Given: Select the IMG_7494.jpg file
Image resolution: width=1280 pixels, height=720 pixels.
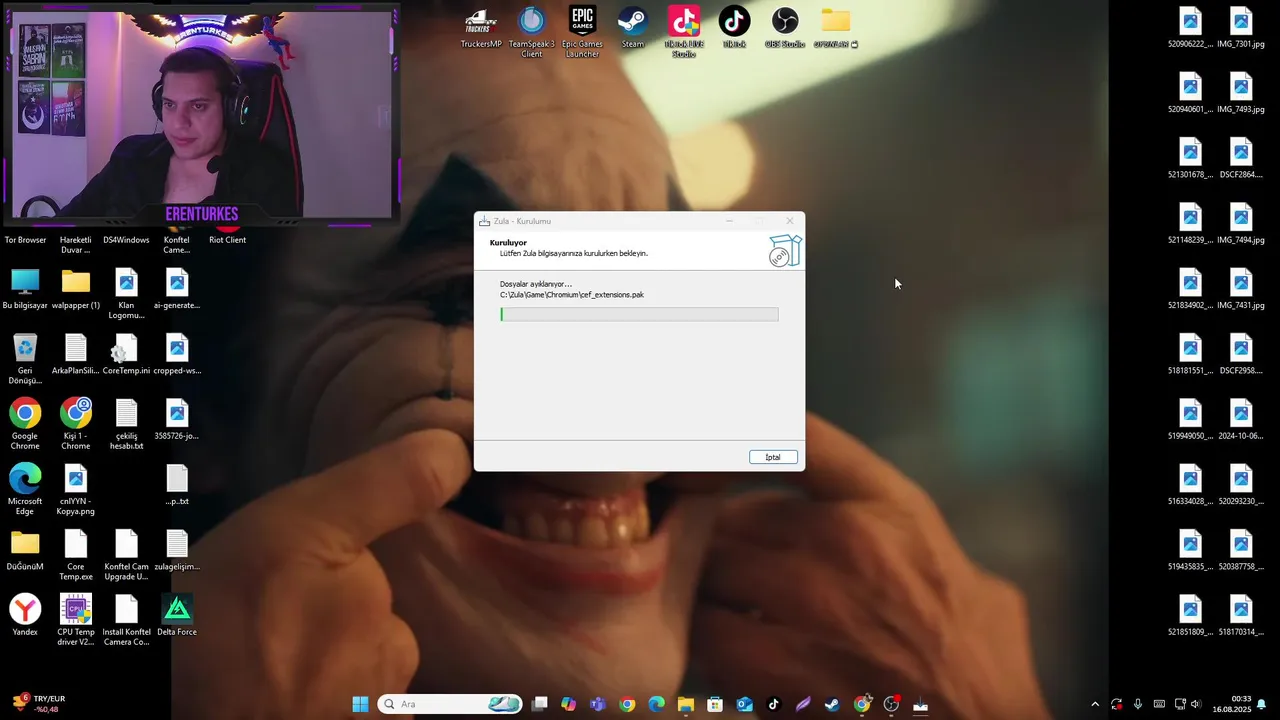Looking at the screenshot, I should point(1241,223).
